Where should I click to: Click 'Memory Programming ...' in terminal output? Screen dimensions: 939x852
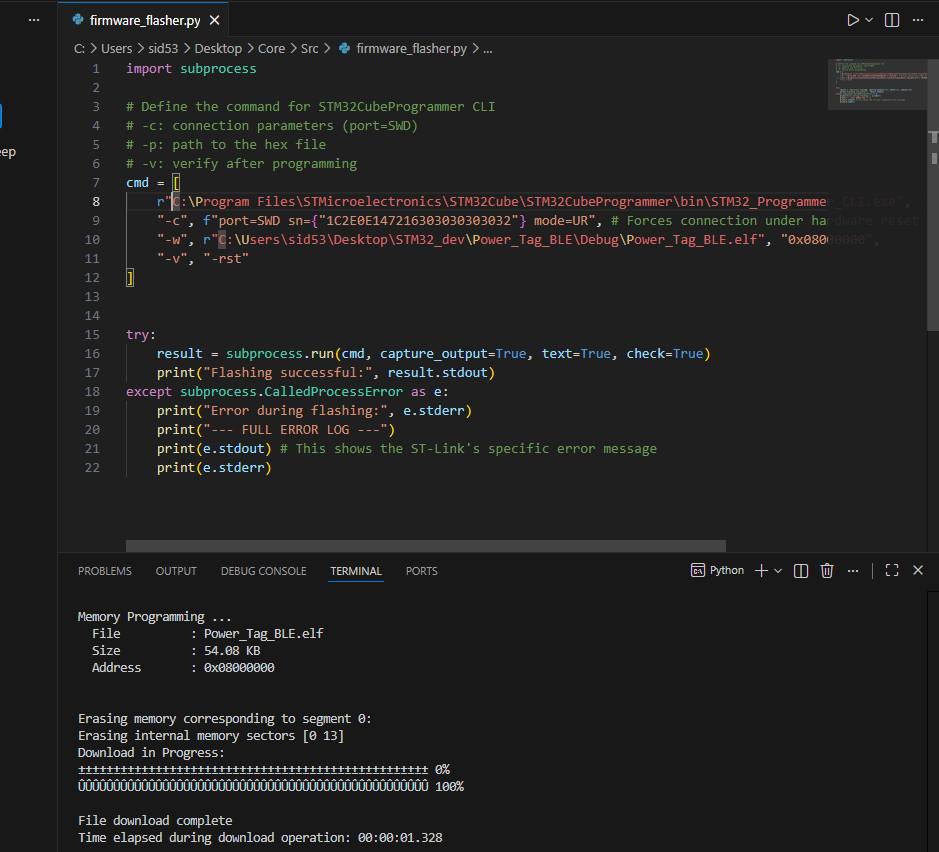click(154, 617)
